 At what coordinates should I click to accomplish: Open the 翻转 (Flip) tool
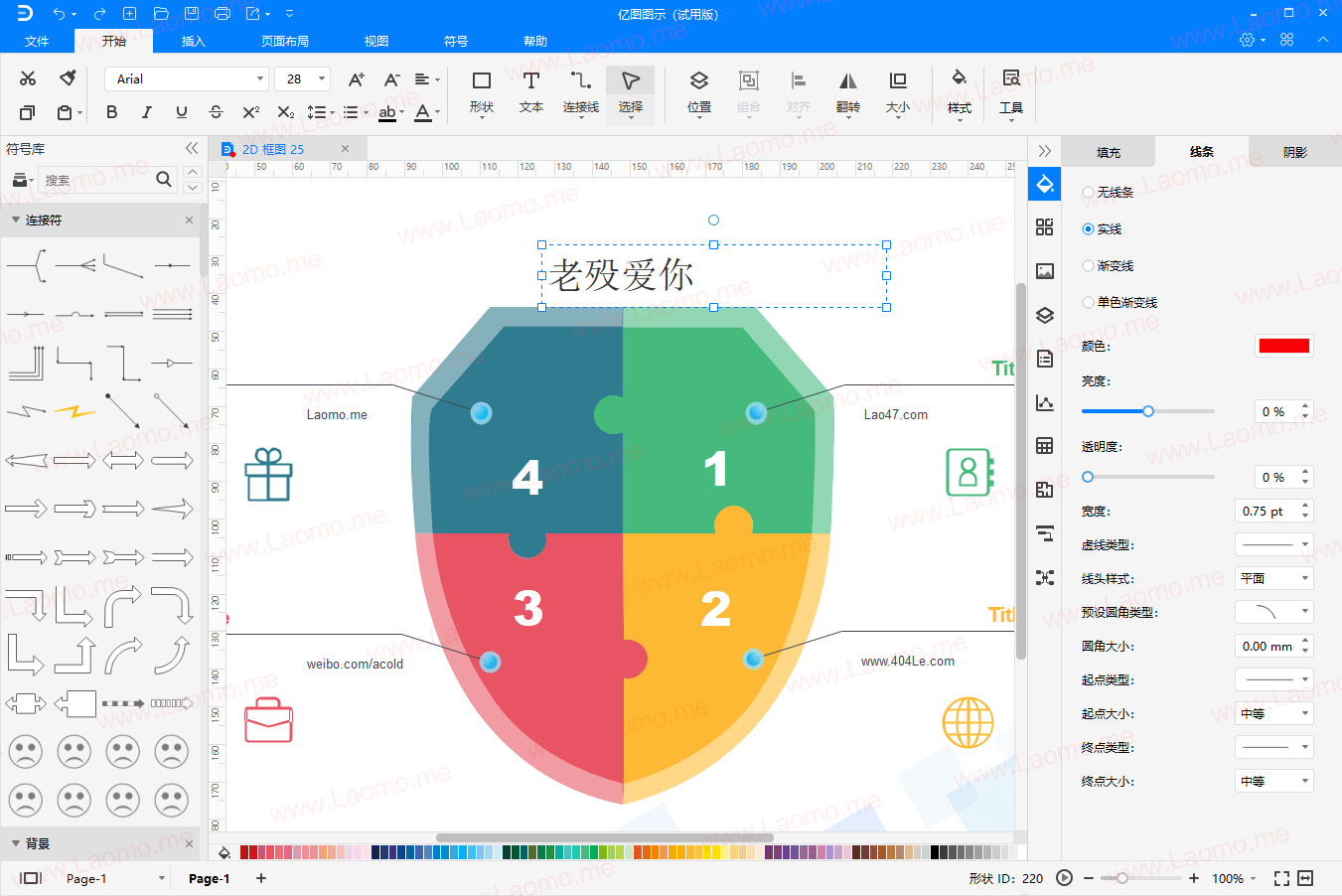pos(847,94)
